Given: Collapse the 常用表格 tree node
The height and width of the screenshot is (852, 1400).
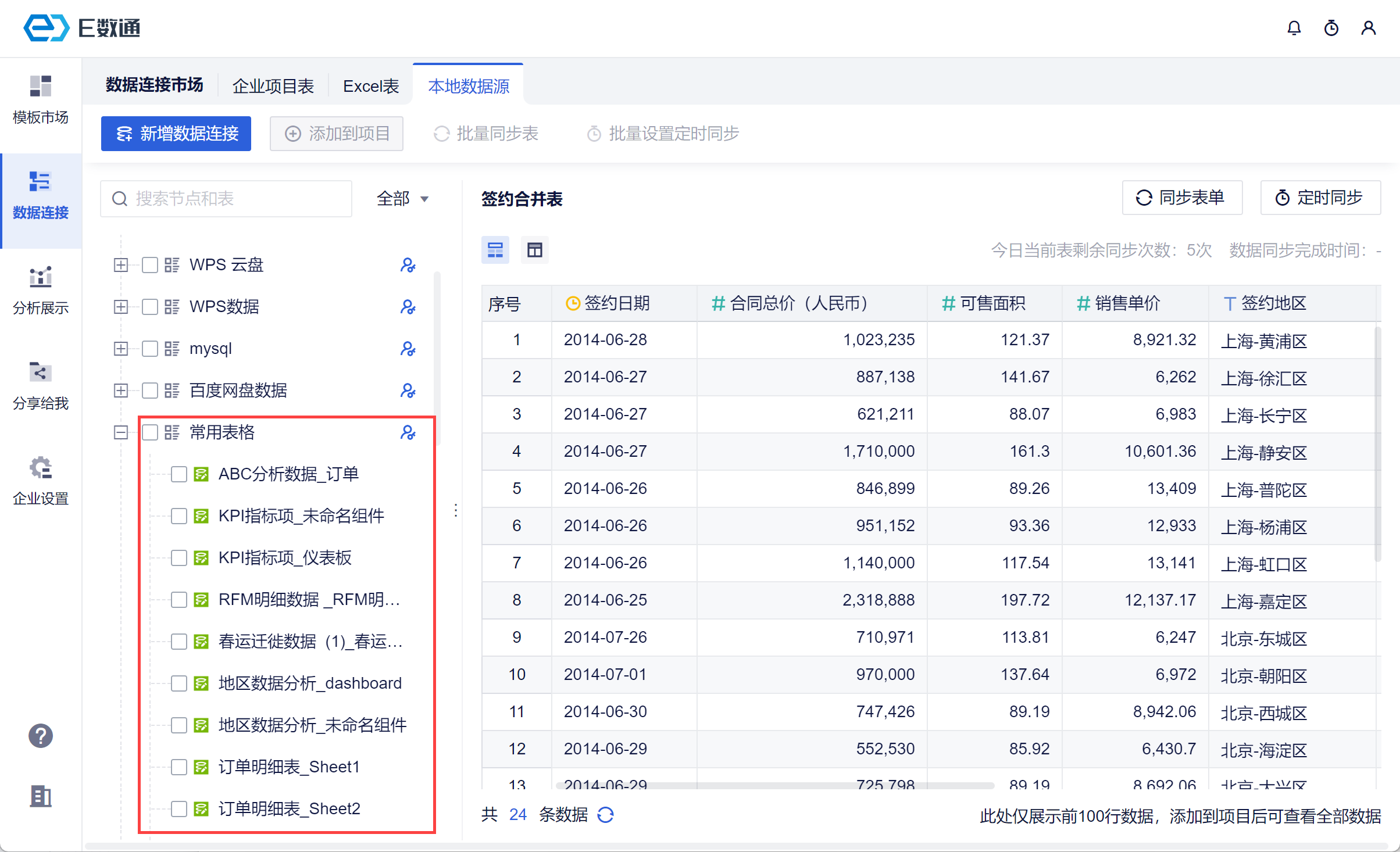Looking at the screenshot, I should point(121,432).
